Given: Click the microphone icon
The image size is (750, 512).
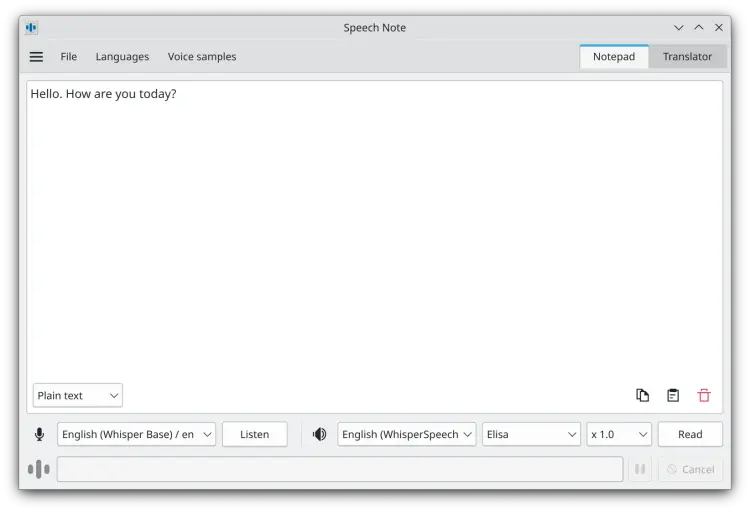Looking at the screenshot, I should [40, 434].
